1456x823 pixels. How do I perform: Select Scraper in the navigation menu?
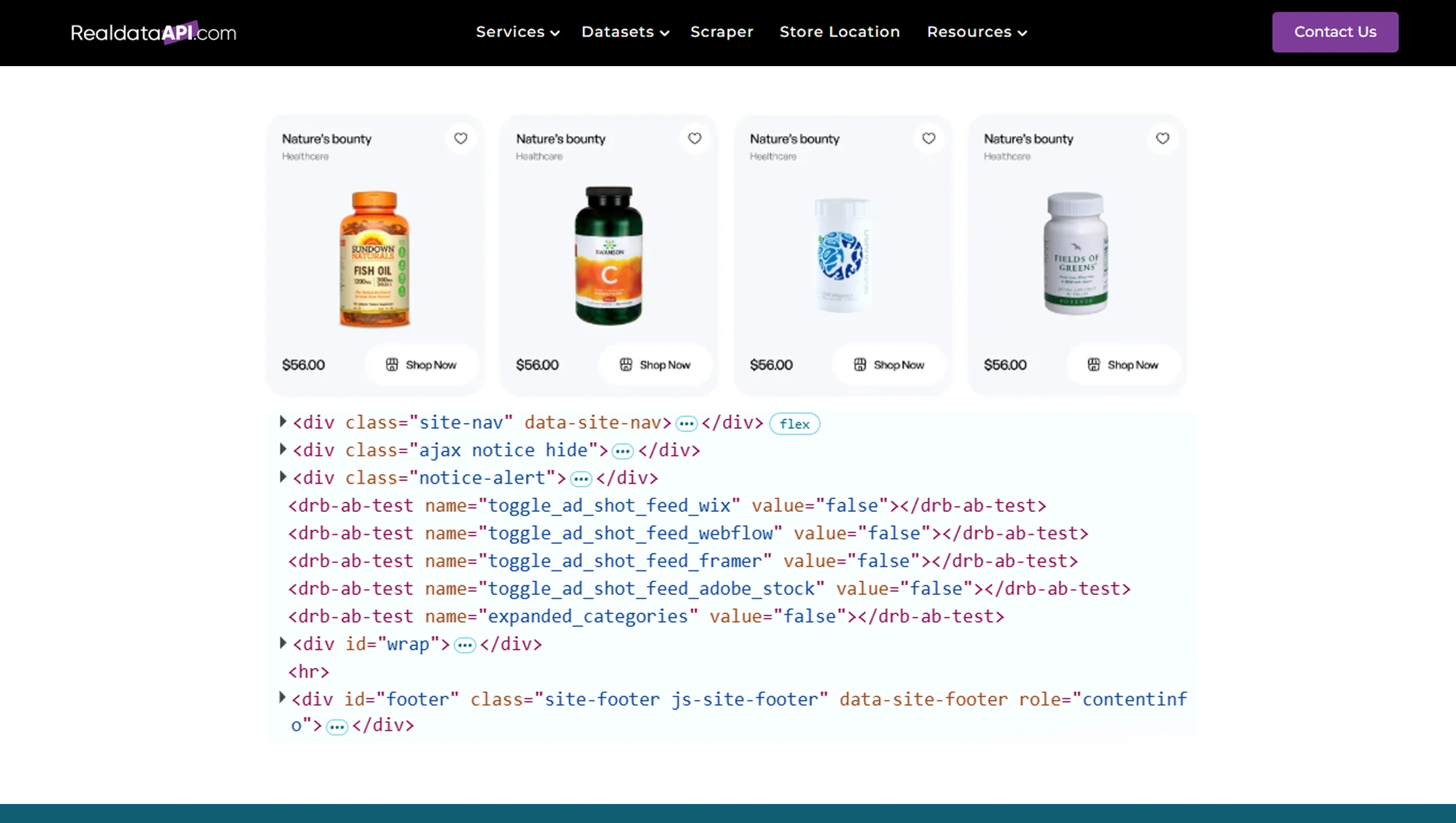(x=722, y=31)
